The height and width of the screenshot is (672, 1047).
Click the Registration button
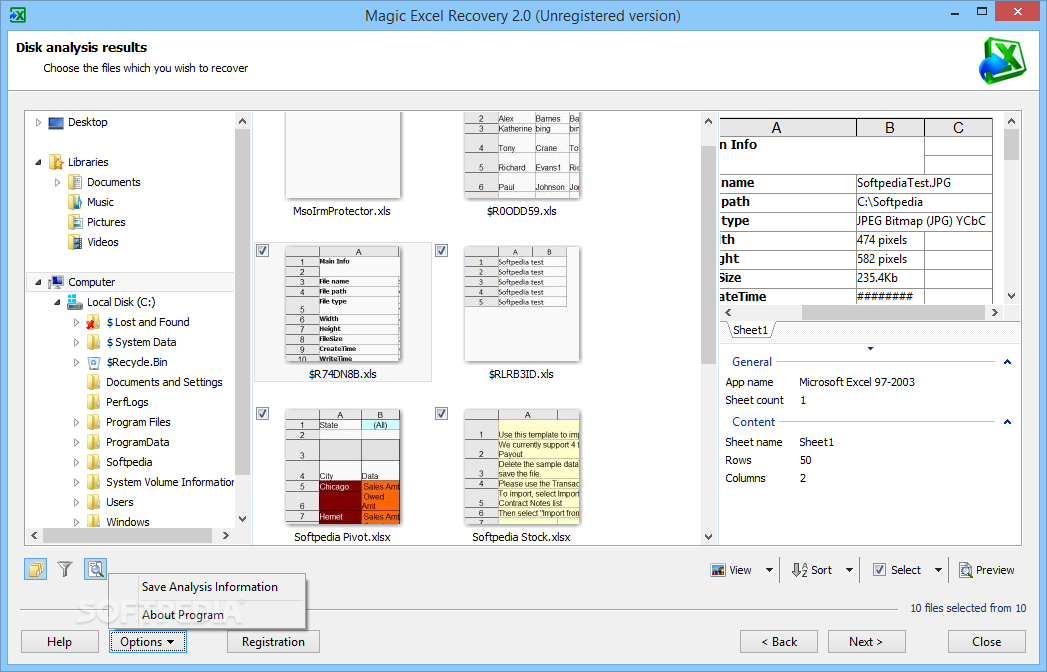pyautogui.click(x=273, y=642)
